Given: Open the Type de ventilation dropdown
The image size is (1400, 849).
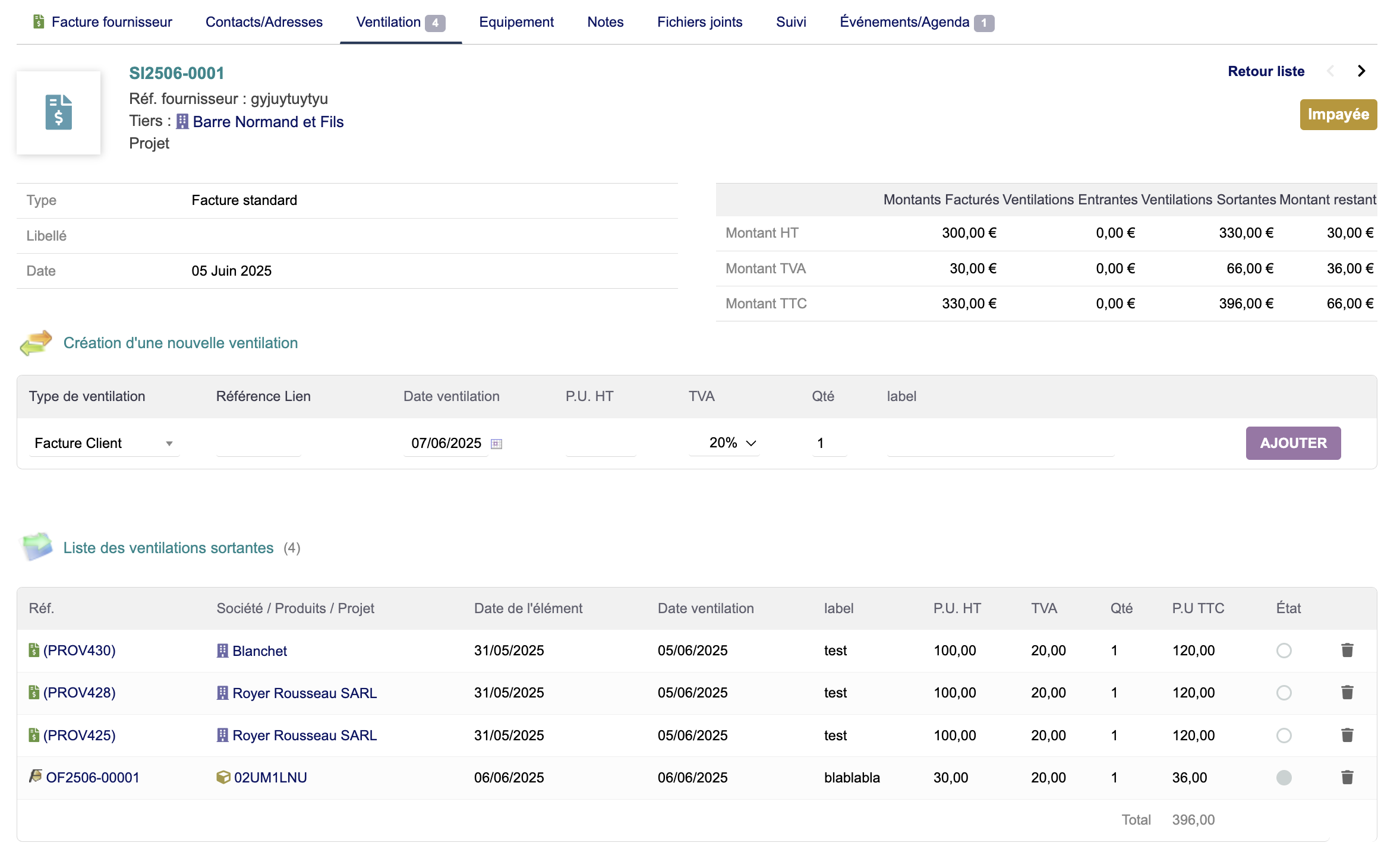Looking at the screenshot, I should pos(103,443).
